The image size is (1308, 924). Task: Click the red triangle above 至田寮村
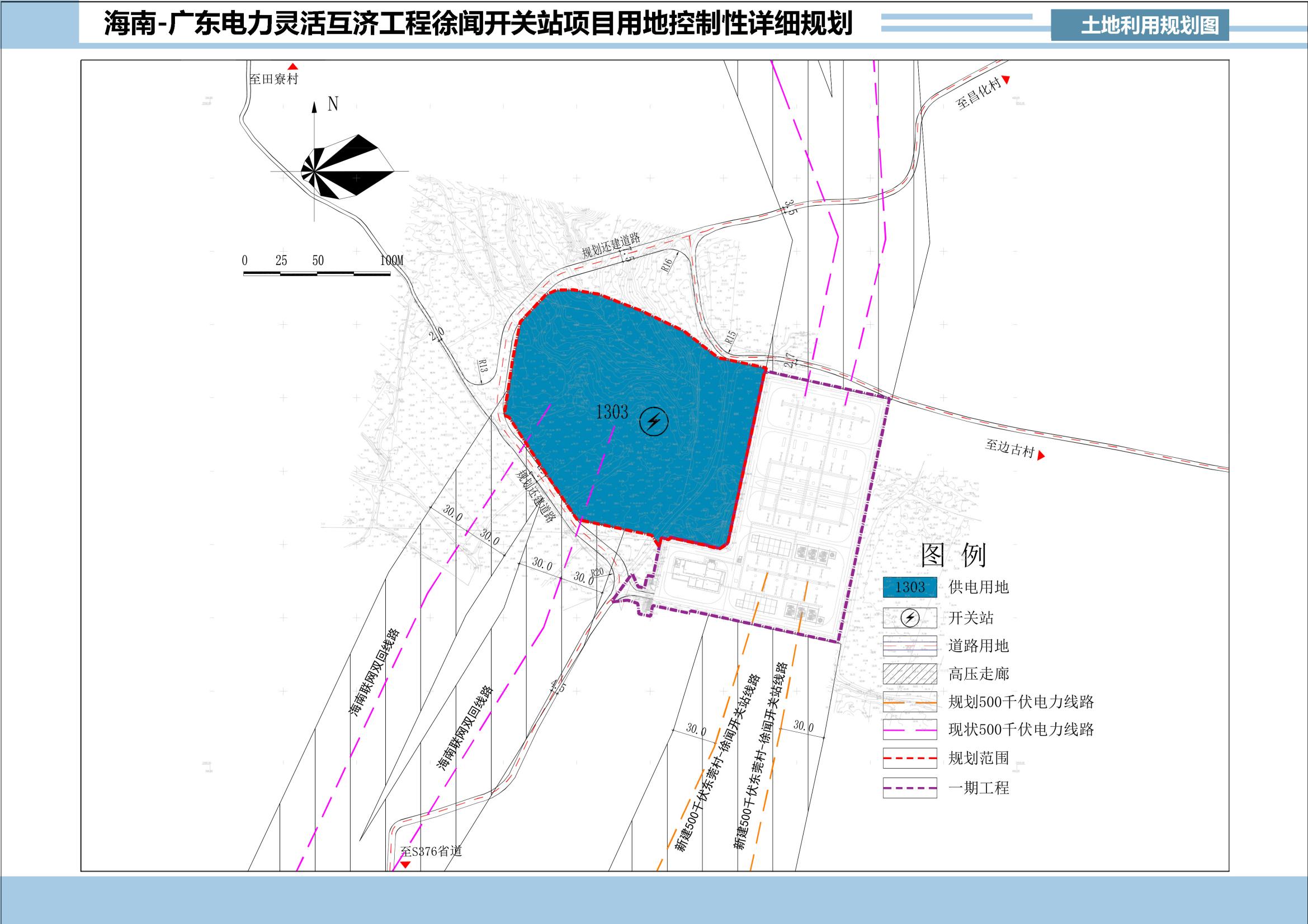pyautogui.click(x=293, y=67)
